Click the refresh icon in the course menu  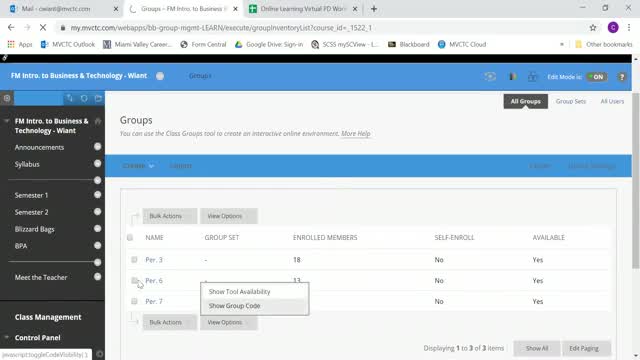click(84, 98)
